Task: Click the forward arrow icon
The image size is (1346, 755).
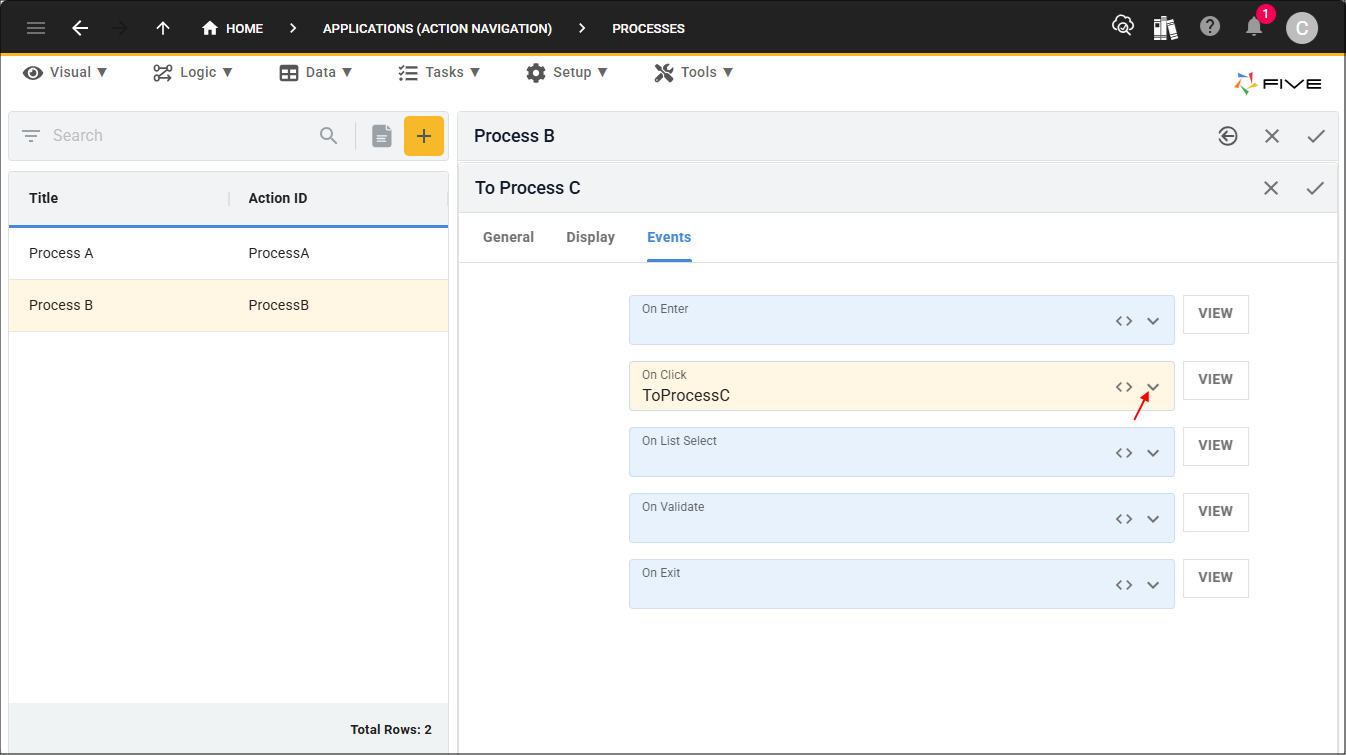Action: (121, 28)
